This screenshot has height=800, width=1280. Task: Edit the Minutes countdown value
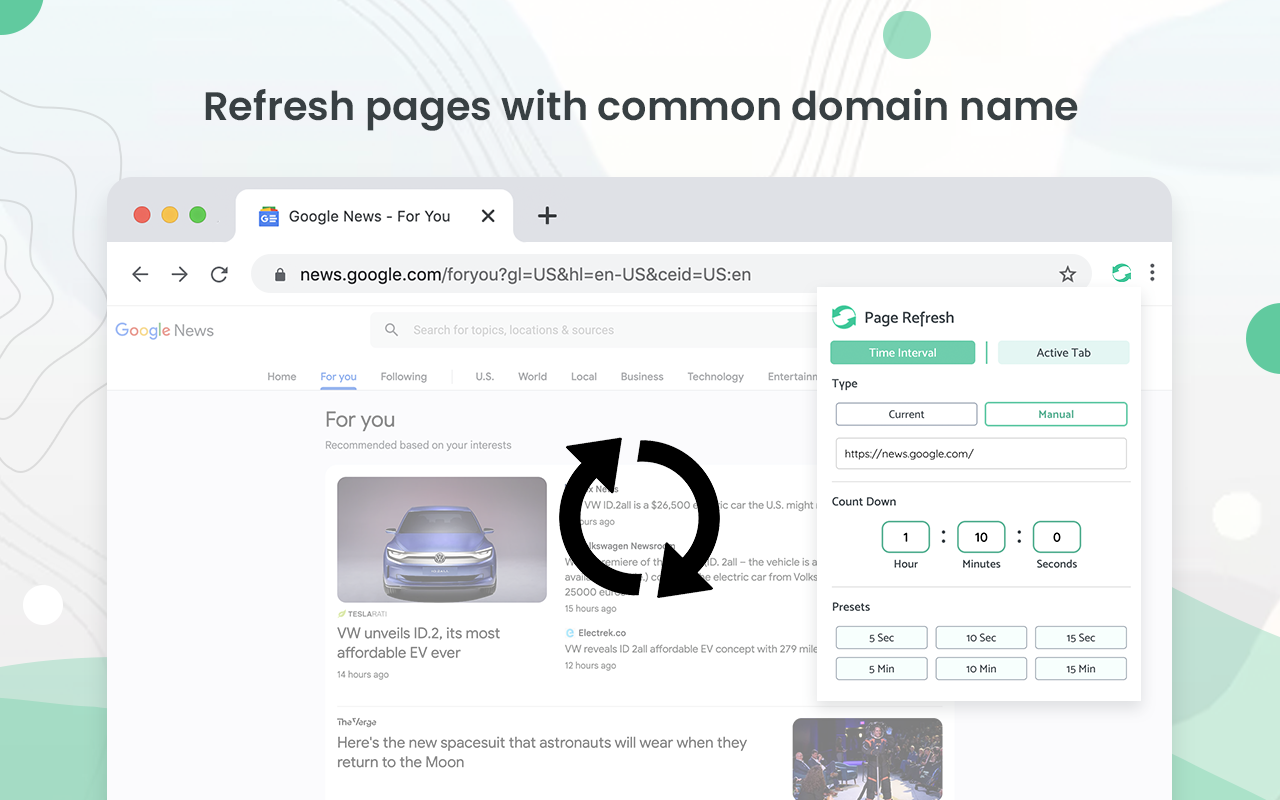pyautogui.click(x=981, y=537)
